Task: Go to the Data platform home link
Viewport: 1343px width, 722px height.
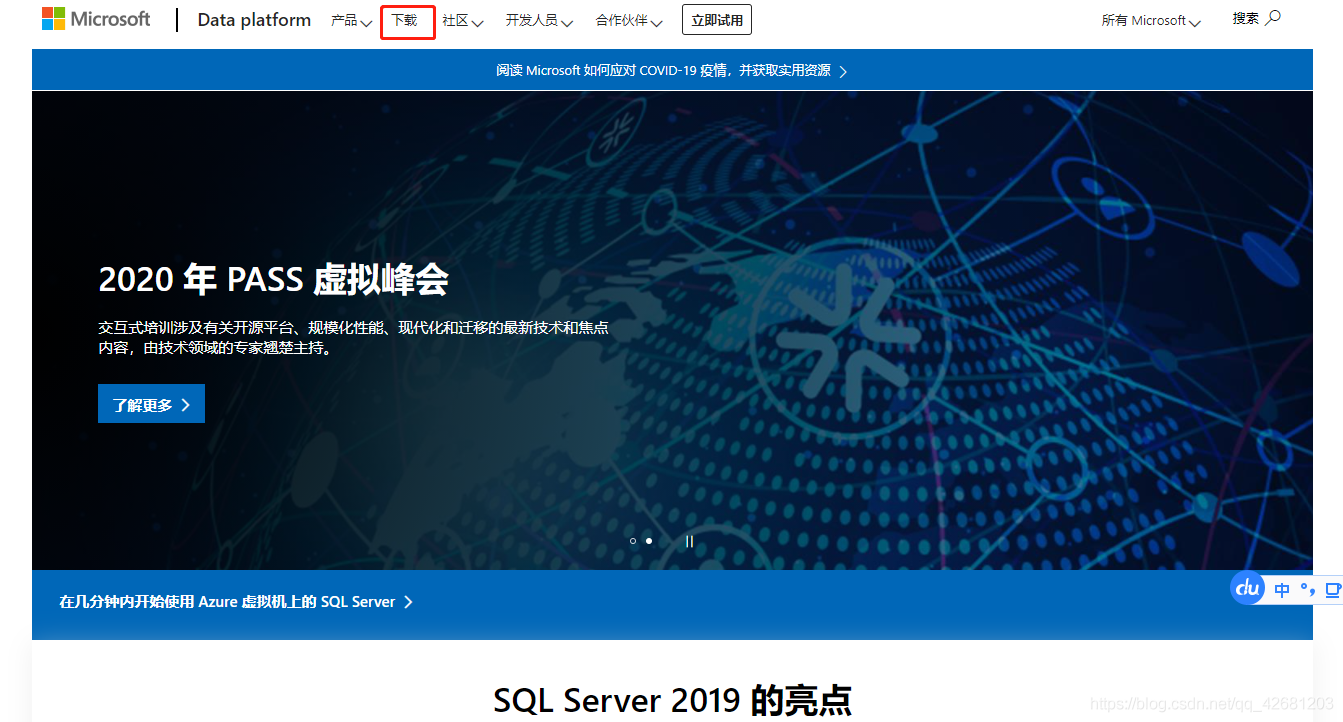Action: [x=254, y=20]
